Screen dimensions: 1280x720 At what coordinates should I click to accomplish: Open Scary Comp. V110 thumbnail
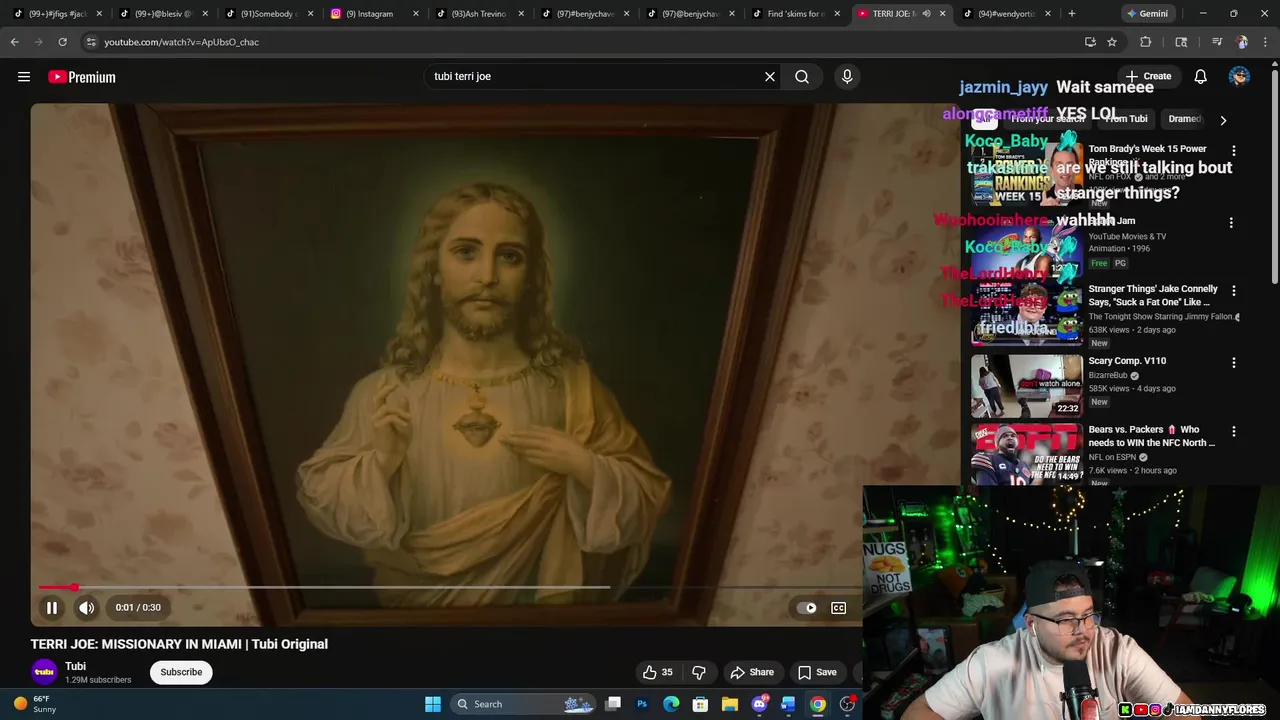coord(1027,386)
